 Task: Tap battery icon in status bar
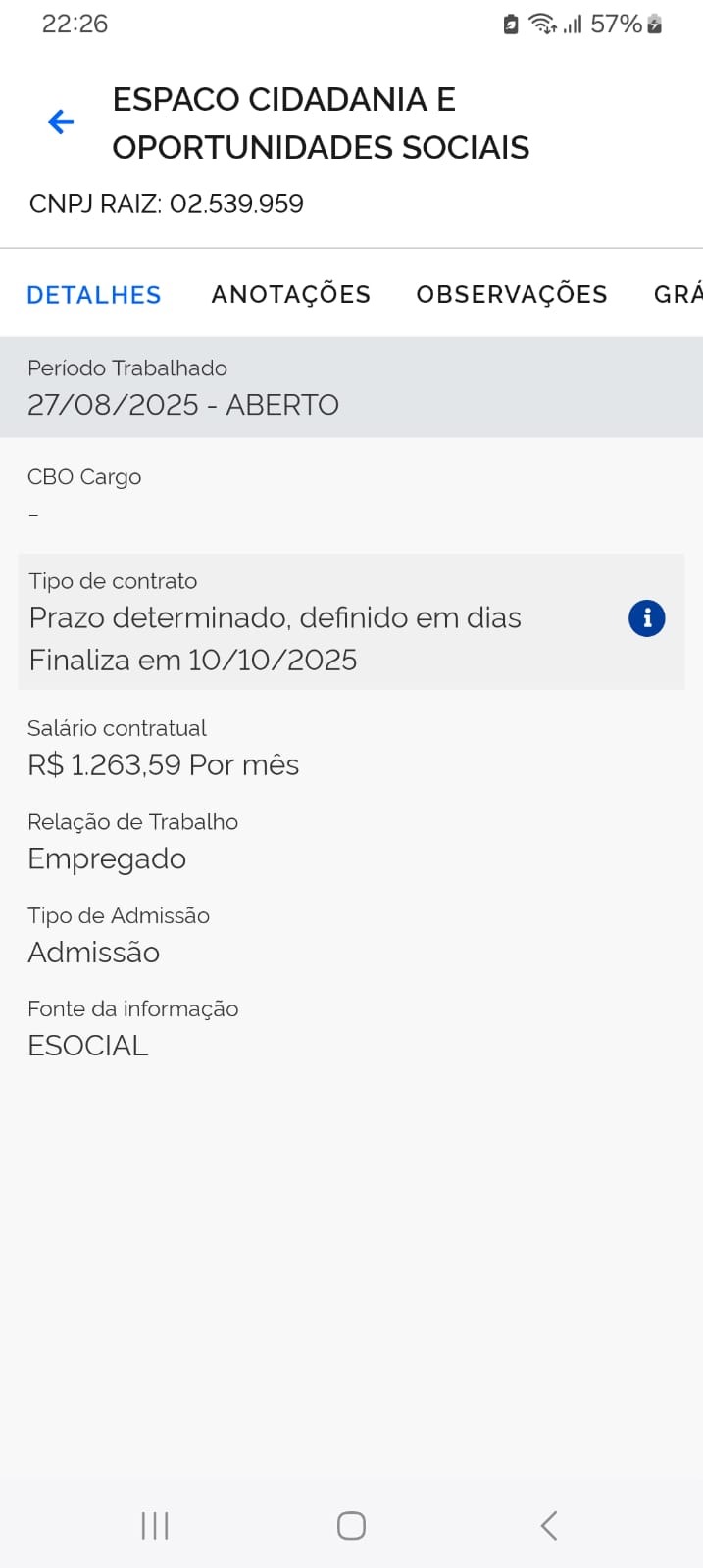pyautogui.click(x=655, y=24)
